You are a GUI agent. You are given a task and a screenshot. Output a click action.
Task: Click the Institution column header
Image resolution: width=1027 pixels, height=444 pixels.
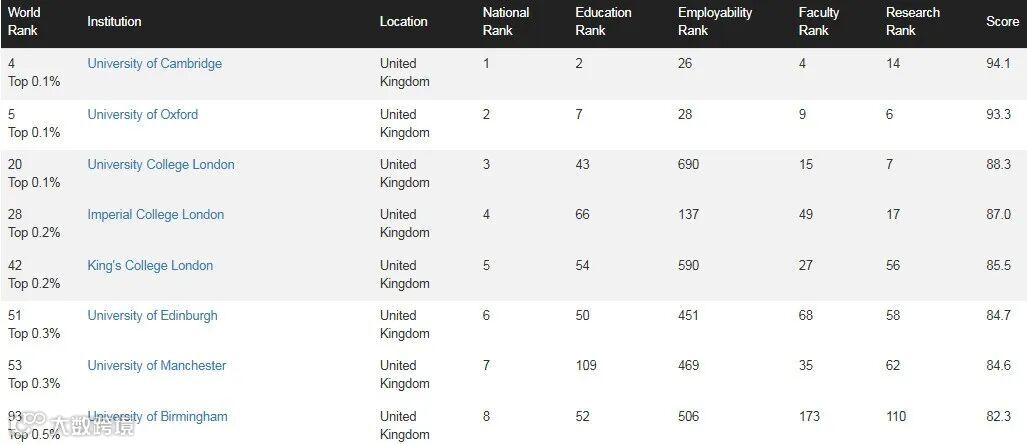coord(114,21)
